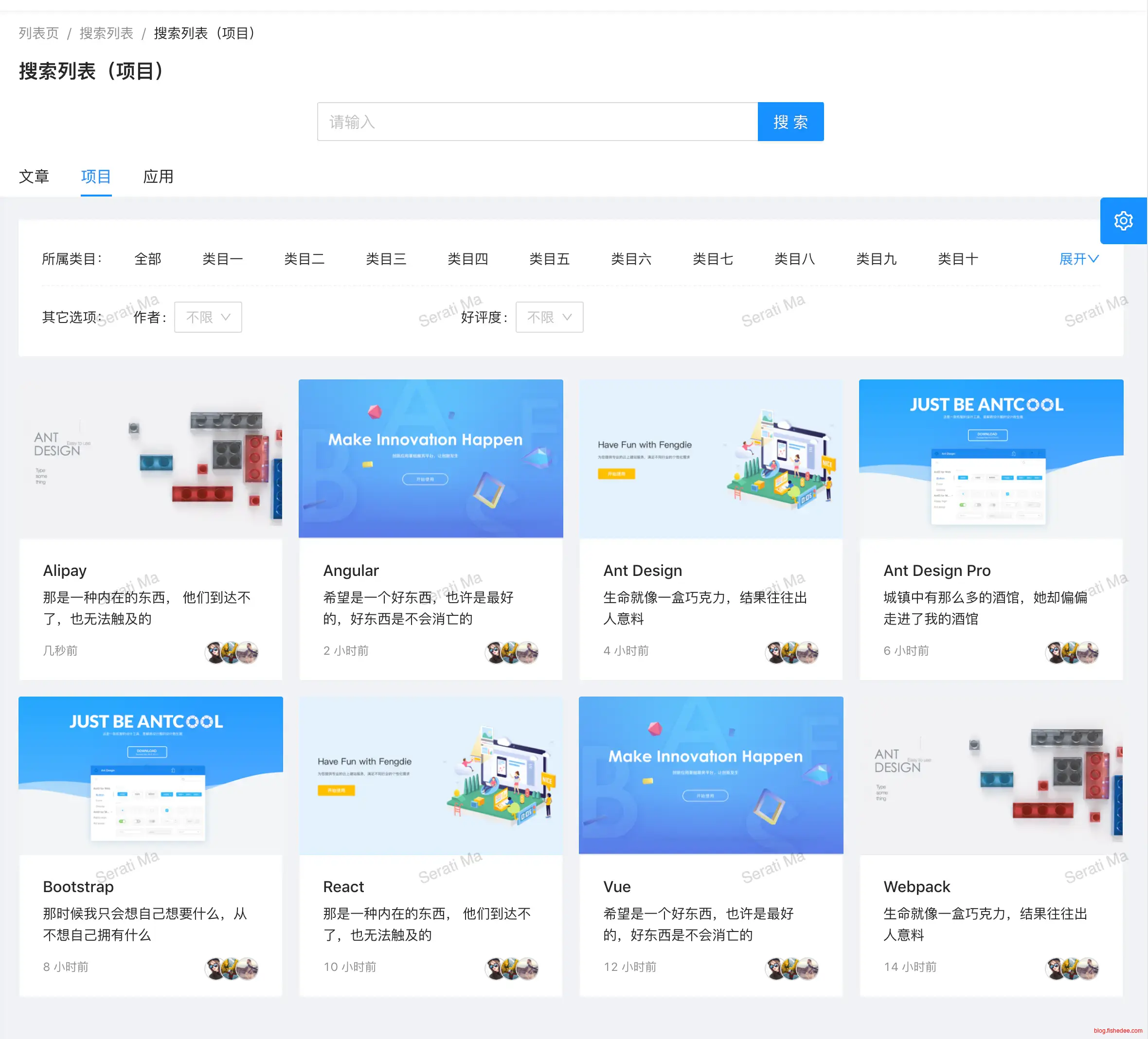This screenshot has height=1039, width=1148.
Task: Open the 作者 dropdown
Action: [x=208, y=317]
